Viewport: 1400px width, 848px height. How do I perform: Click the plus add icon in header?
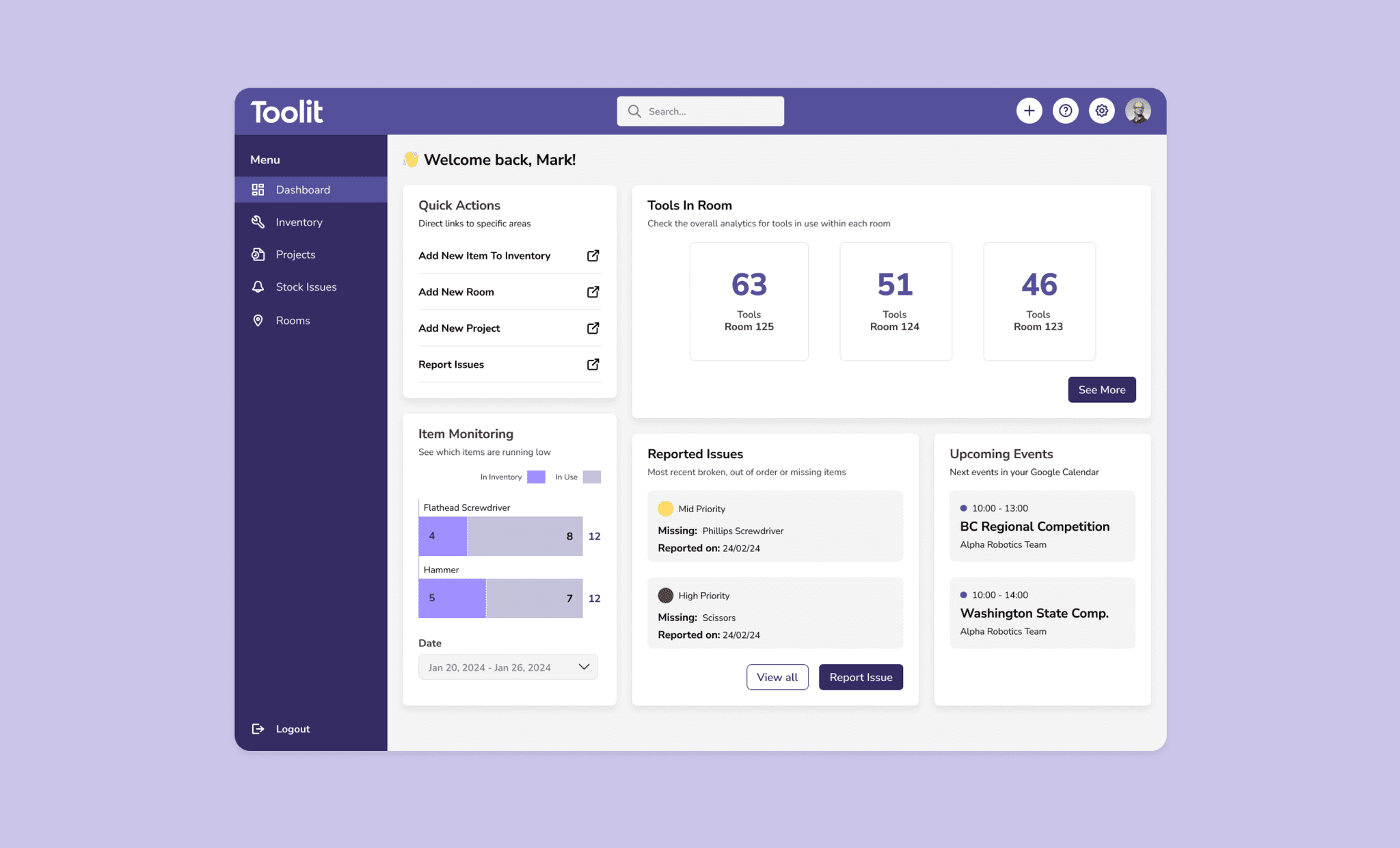pos(1029,111)
